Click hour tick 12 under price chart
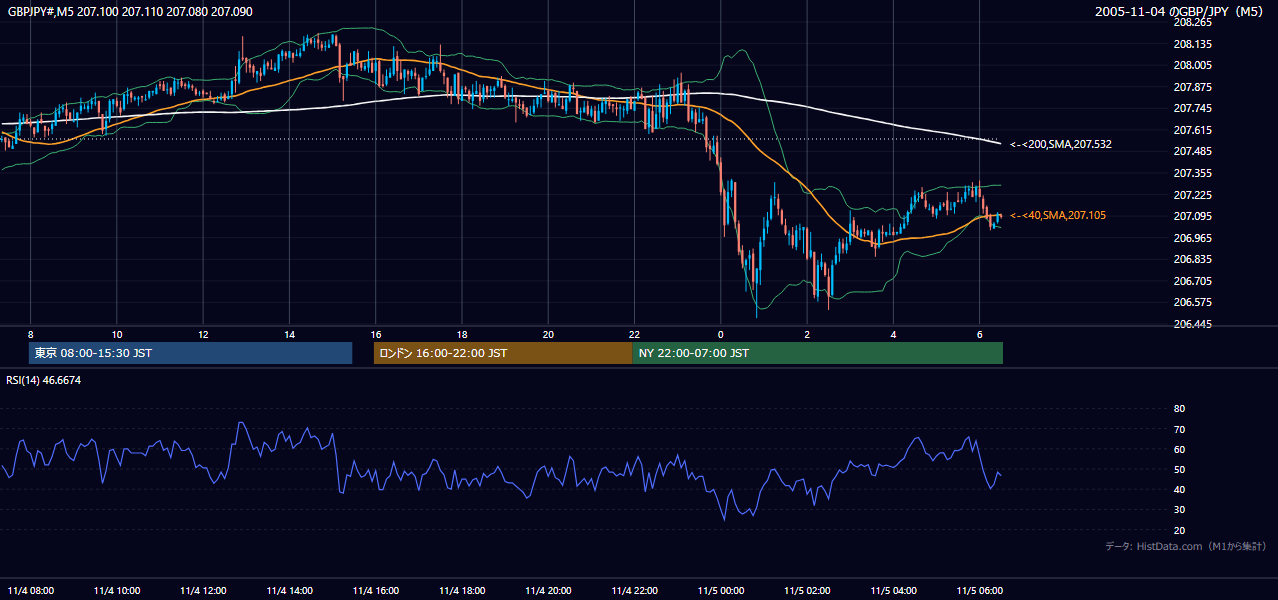 pyautogui.click(x=203, y=334)
